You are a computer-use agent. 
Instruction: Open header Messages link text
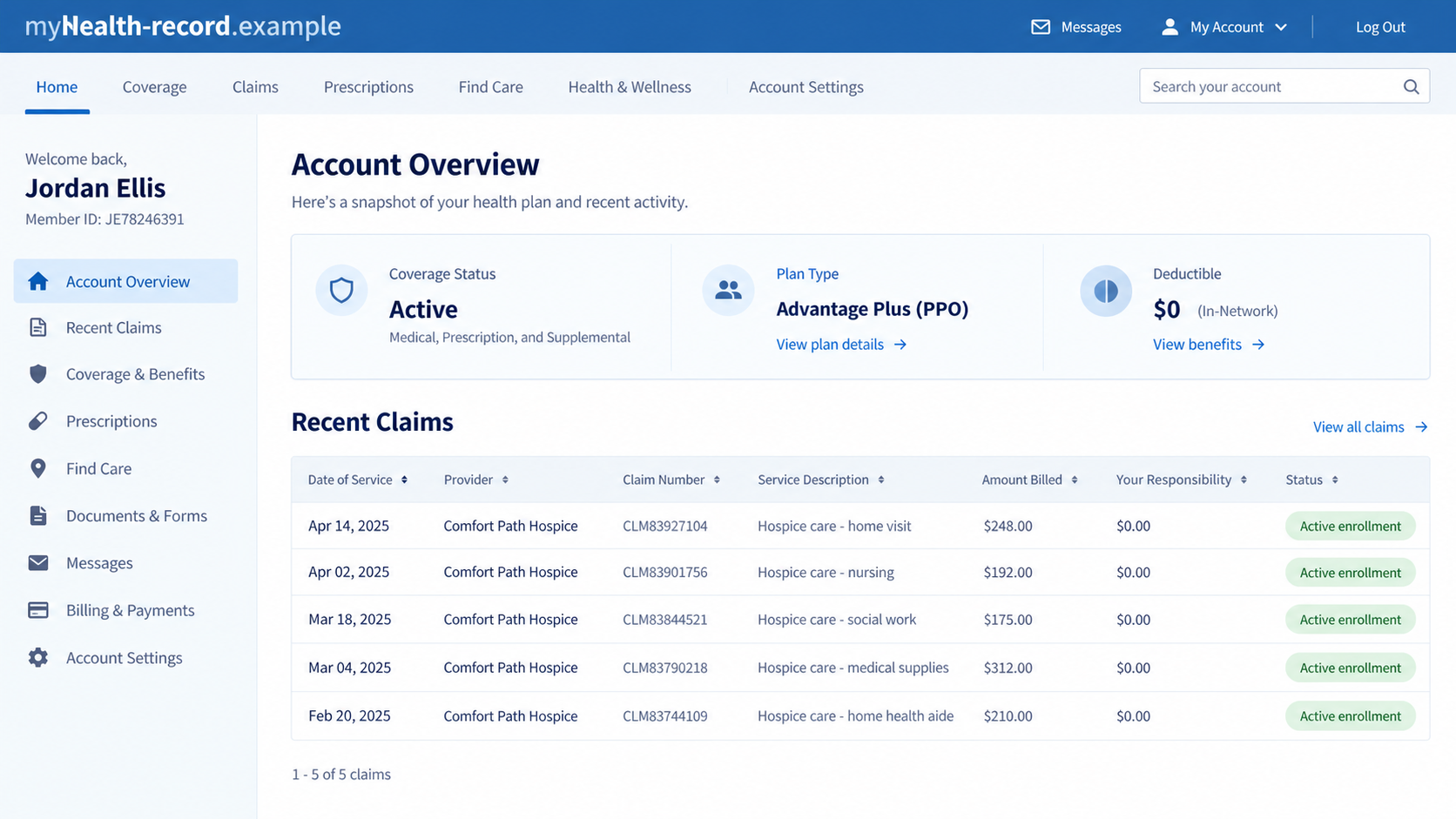pyautogui.click(x=1091, y=27)
